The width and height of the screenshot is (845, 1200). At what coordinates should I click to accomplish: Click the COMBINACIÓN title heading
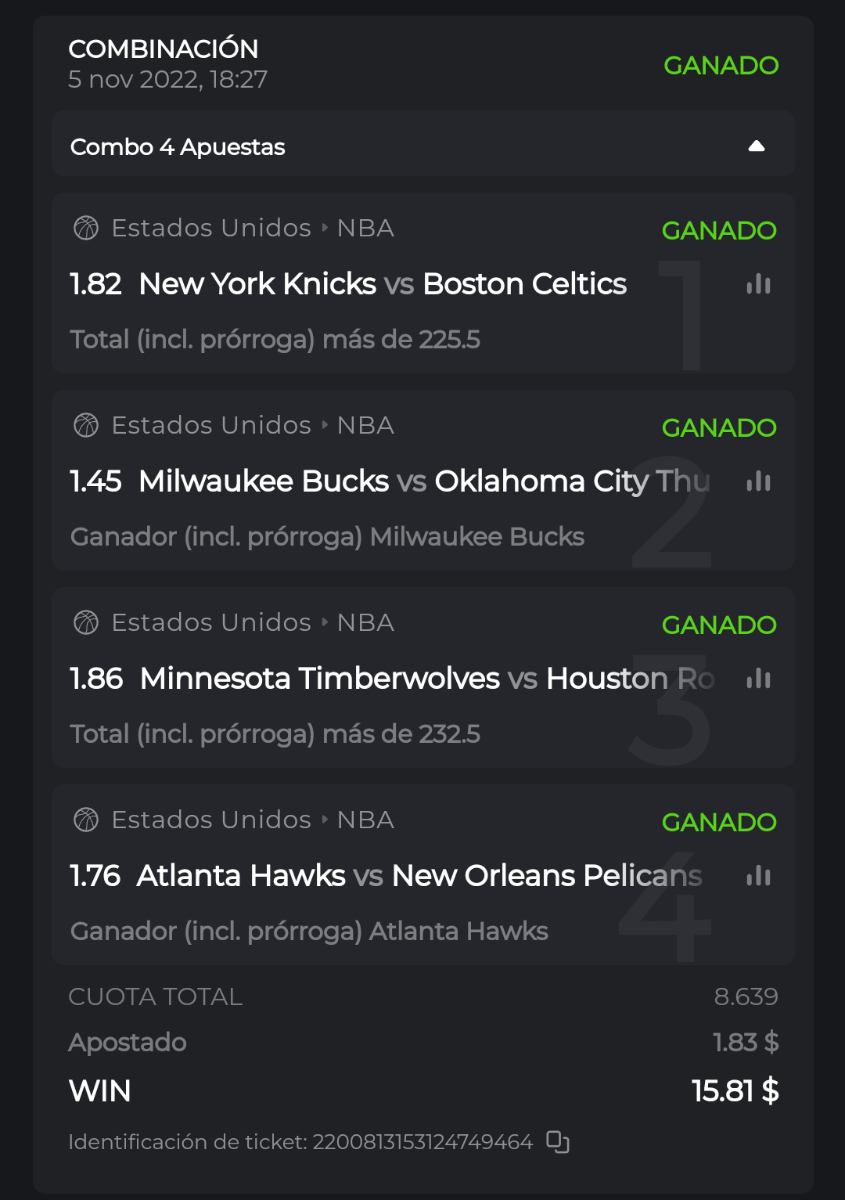[x=163, y=48]
